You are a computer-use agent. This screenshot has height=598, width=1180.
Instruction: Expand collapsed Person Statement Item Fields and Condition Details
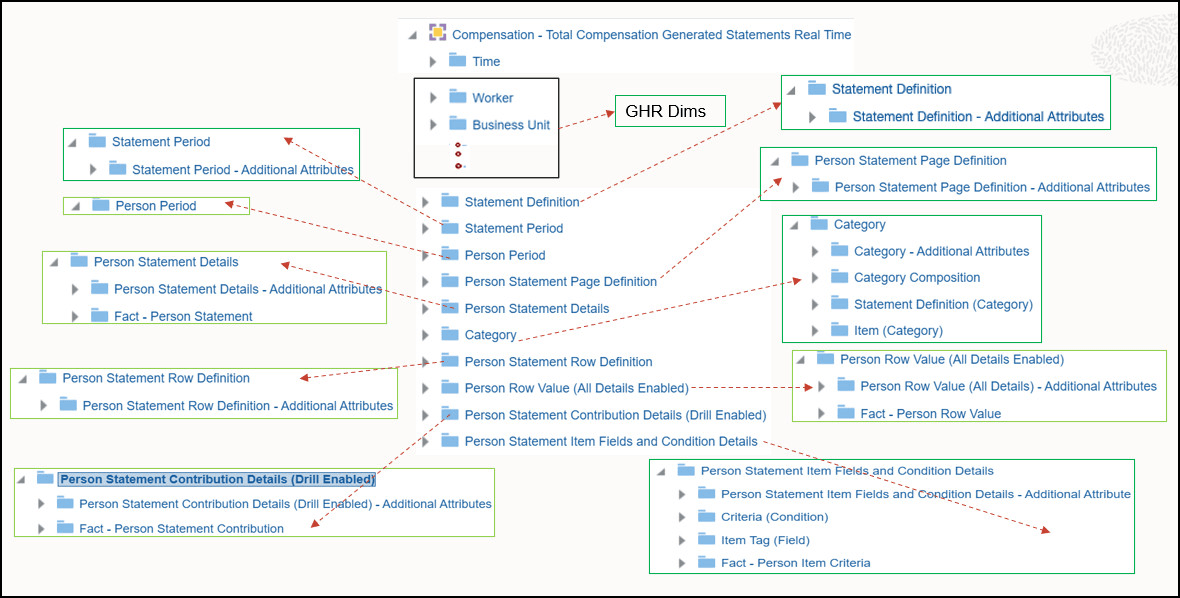tap(425, 442)
